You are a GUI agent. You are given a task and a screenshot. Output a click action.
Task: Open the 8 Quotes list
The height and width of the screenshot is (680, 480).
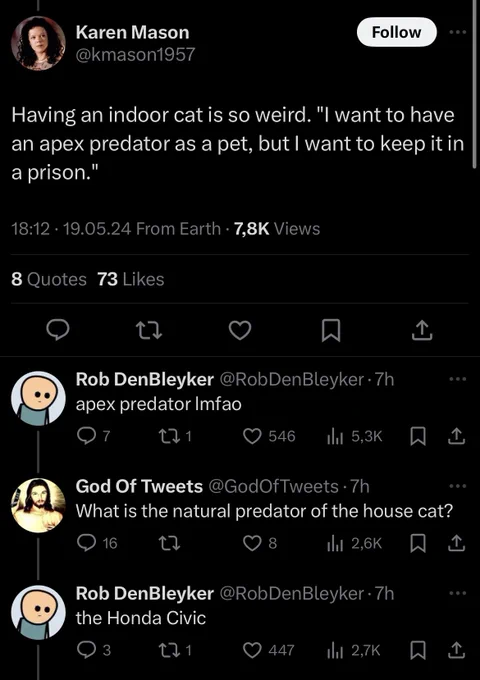(x=49, y=279)
